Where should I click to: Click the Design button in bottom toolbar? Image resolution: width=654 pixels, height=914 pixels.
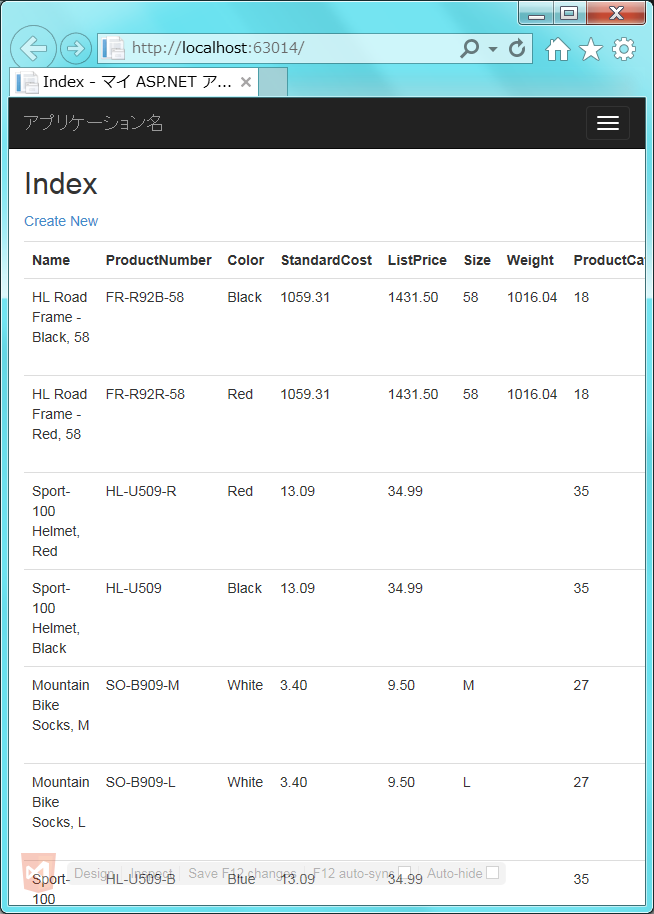pos(93,873)
